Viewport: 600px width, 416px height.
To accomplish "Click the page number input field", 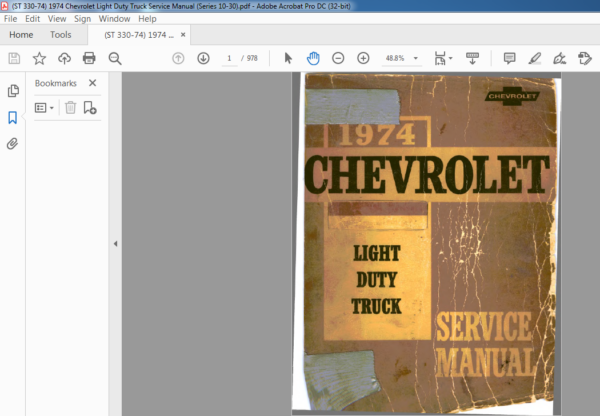I will (229, 58).
